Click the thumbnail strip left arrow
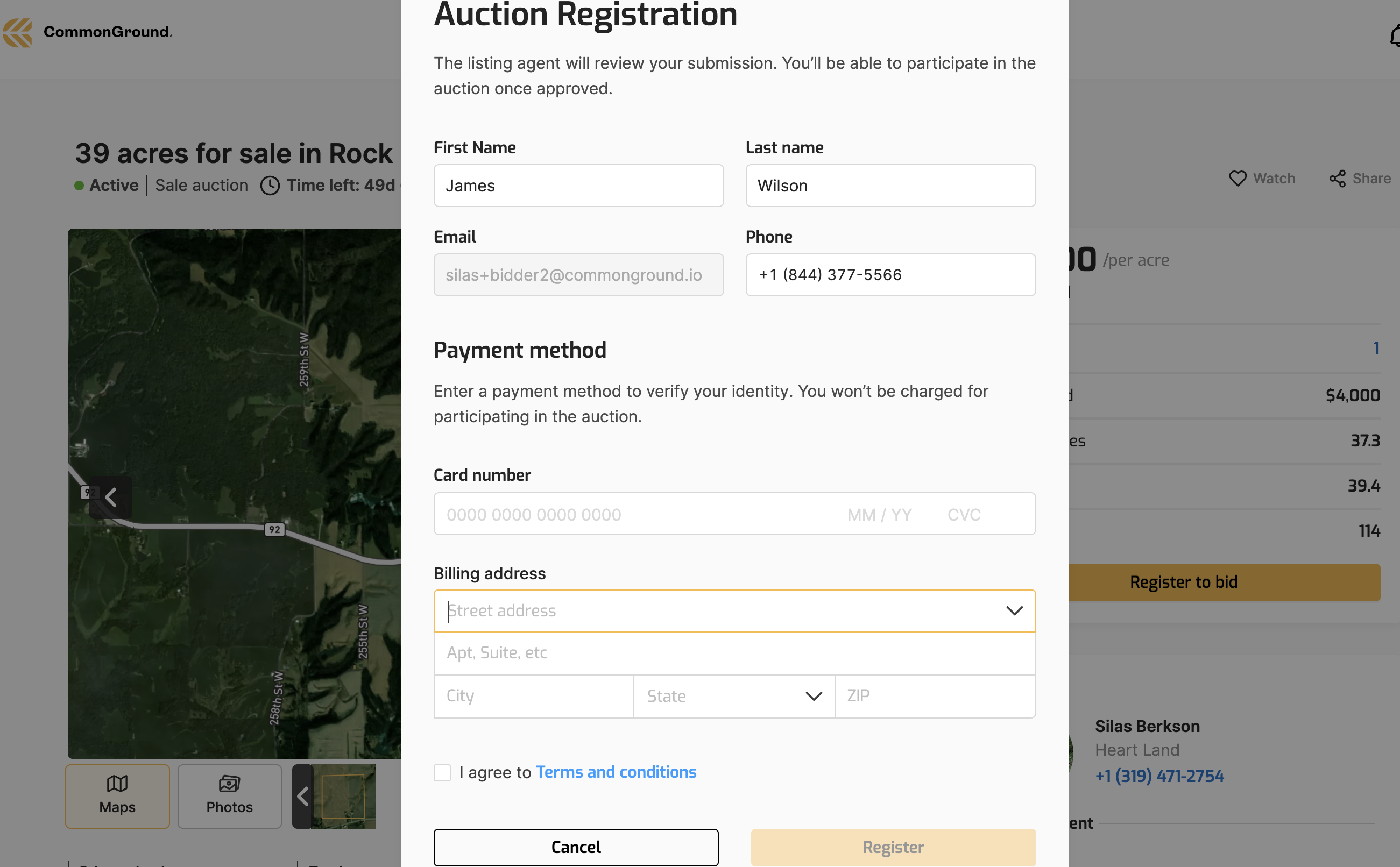 pyautogui.click(x=302, y=796)
